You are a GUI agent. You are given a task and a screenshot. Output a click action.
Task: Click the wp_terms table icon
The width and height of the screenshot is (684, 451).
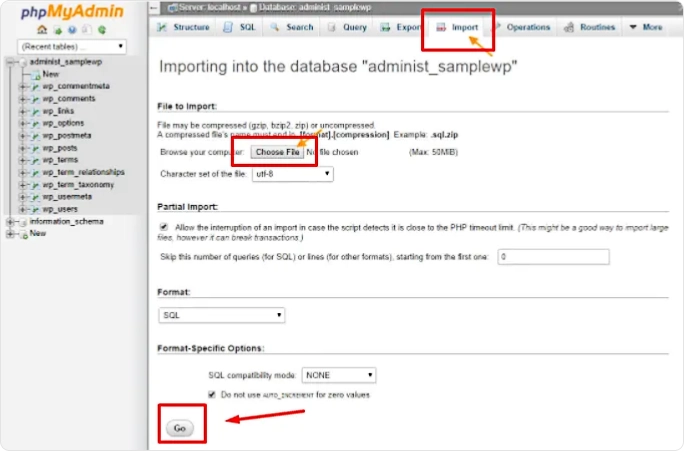(x=35, y=160)
